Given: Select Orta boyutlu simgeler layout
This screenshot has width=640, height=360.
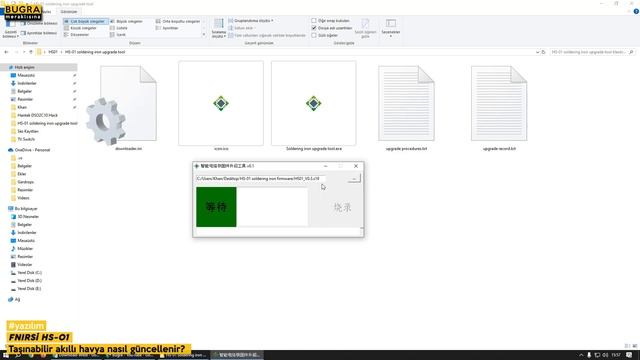Looking at the screenshot, I should [178, 21].
